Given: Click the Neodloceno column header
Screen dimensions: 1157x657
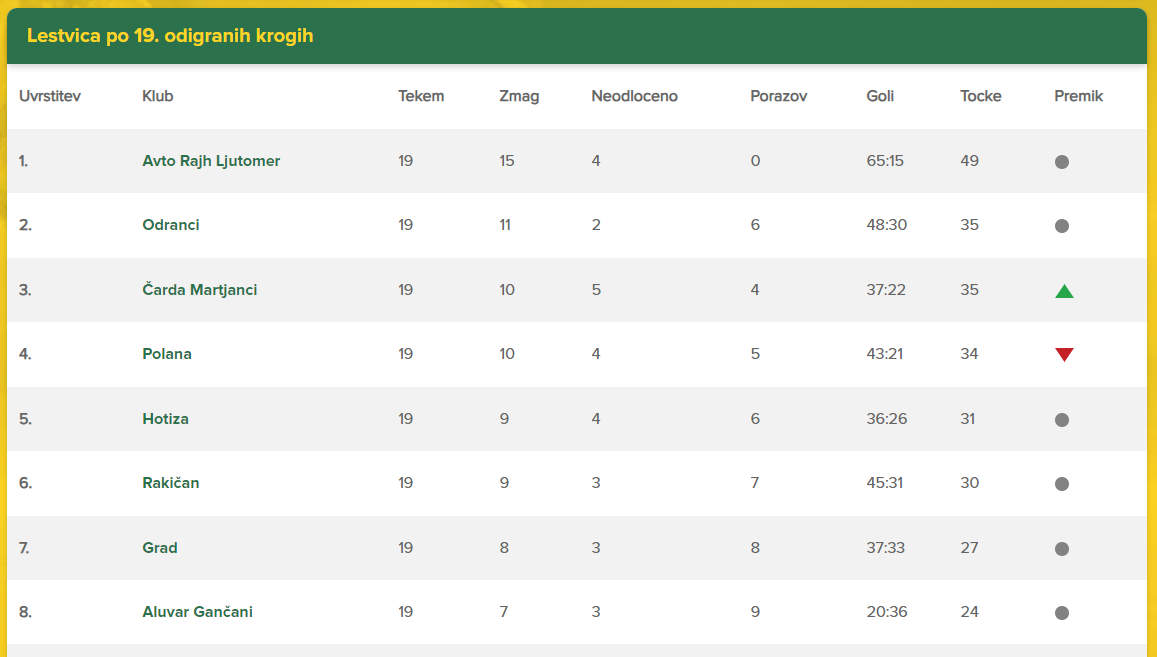Looking at the screenshot, I should [634, 96].
